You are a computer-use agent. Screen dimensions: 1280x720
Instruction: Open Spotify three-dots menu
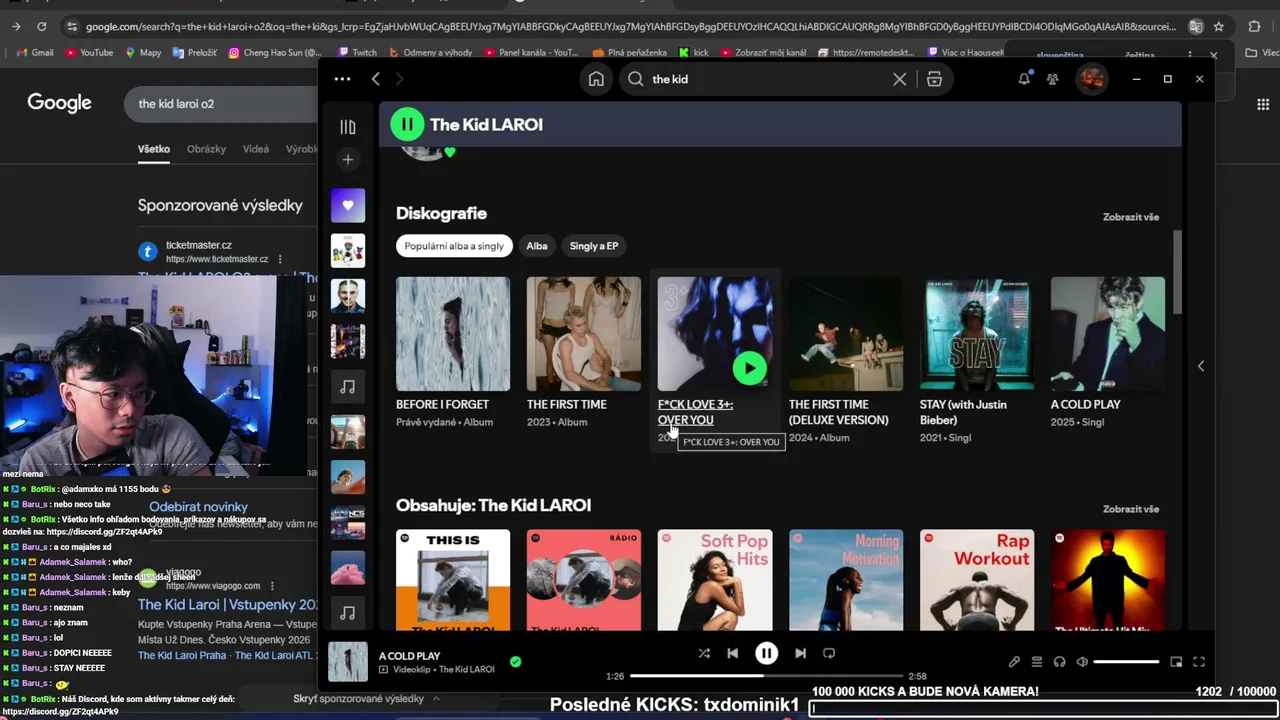pos(342,79)
